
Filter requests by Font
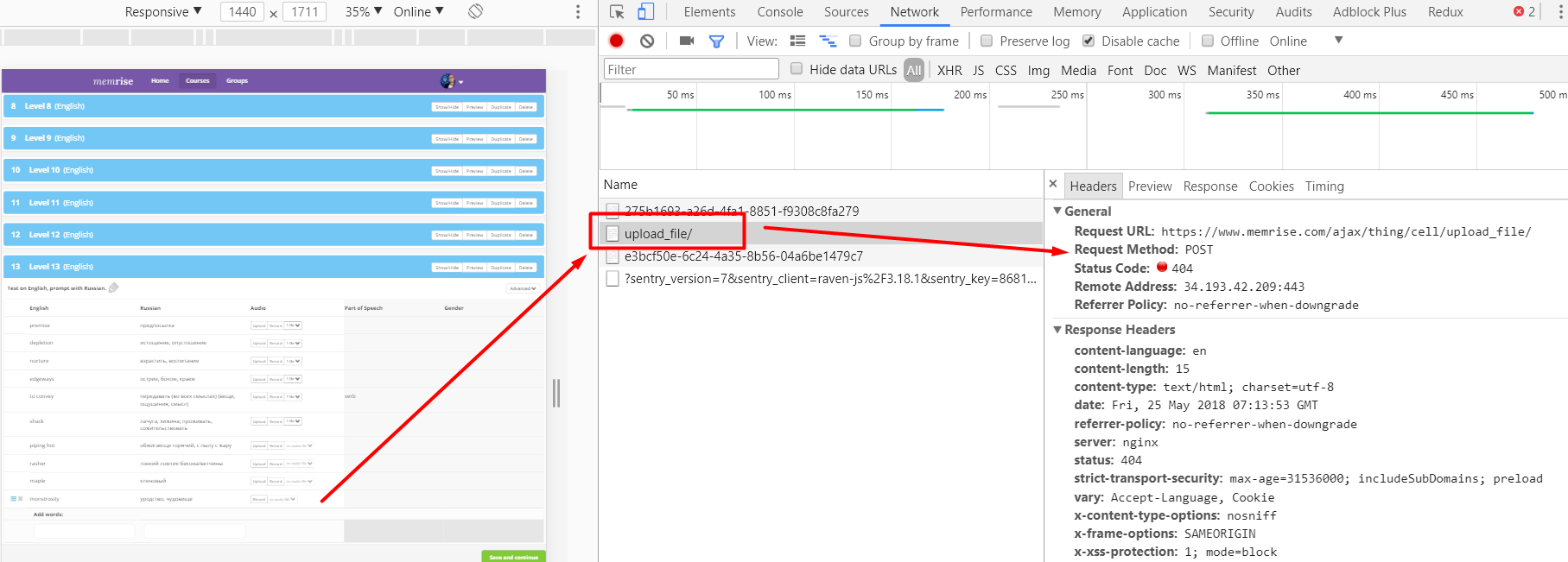click(x=1120, y=70)
